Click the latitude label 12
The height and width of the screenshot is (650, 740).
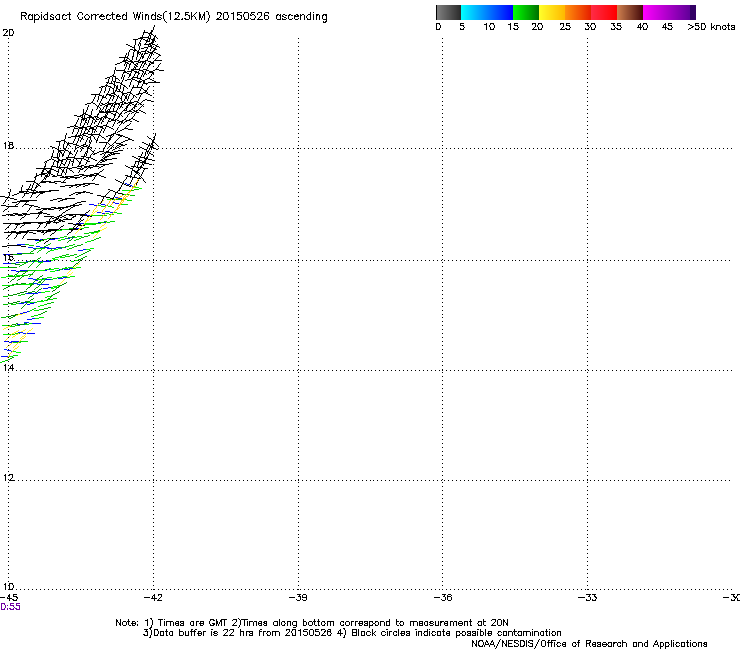coord(8,478)
